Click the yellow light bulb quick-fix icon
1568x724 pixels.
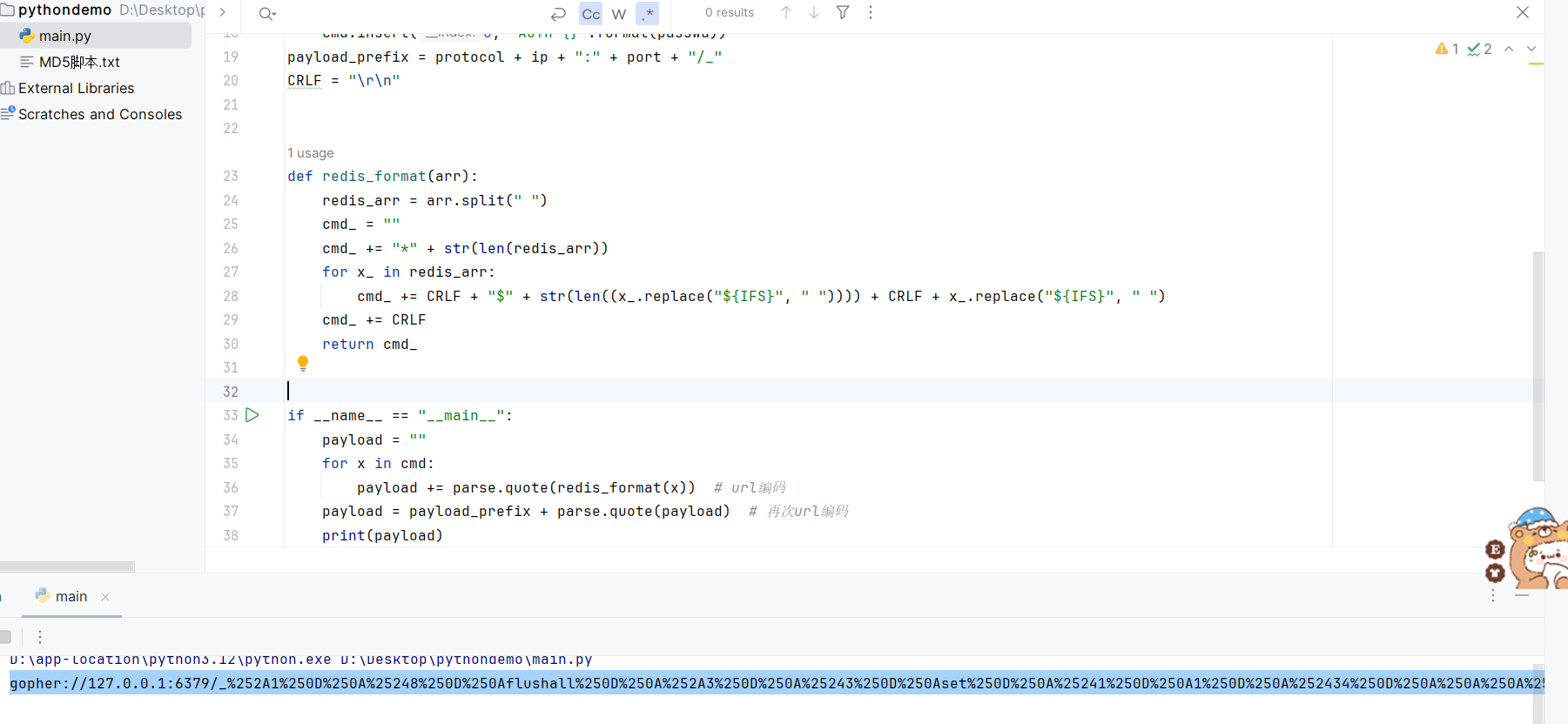[x=303, y=363]
